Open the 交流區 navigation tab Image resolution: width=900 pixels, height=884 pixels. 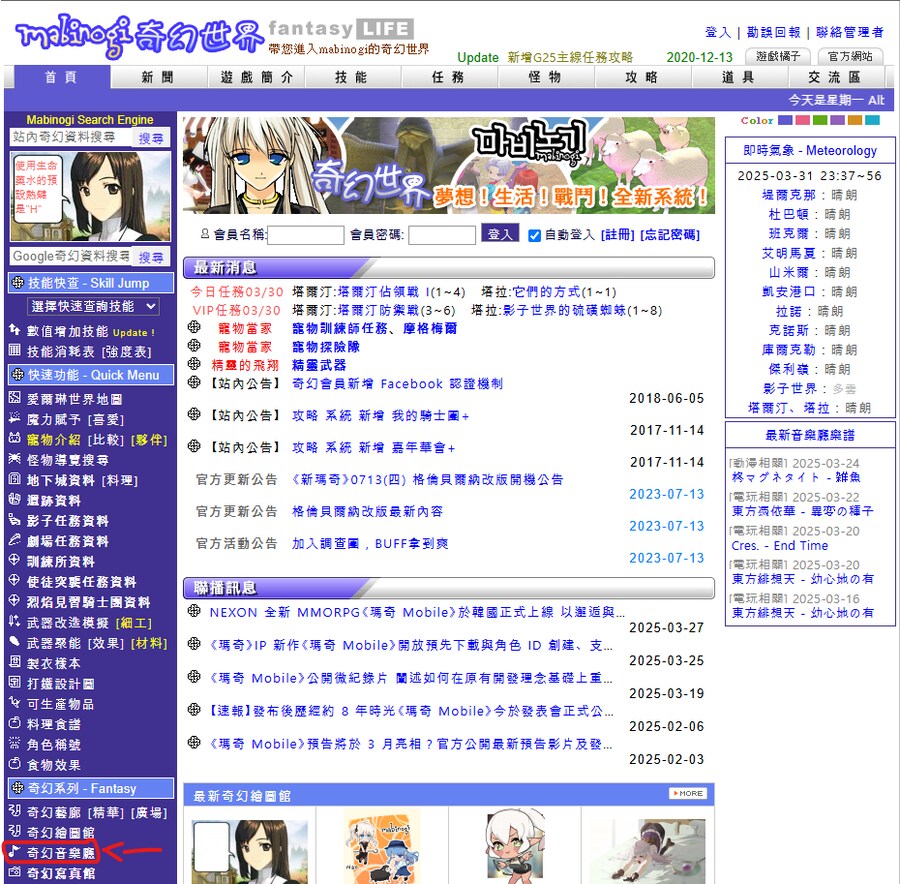[835, 77]
